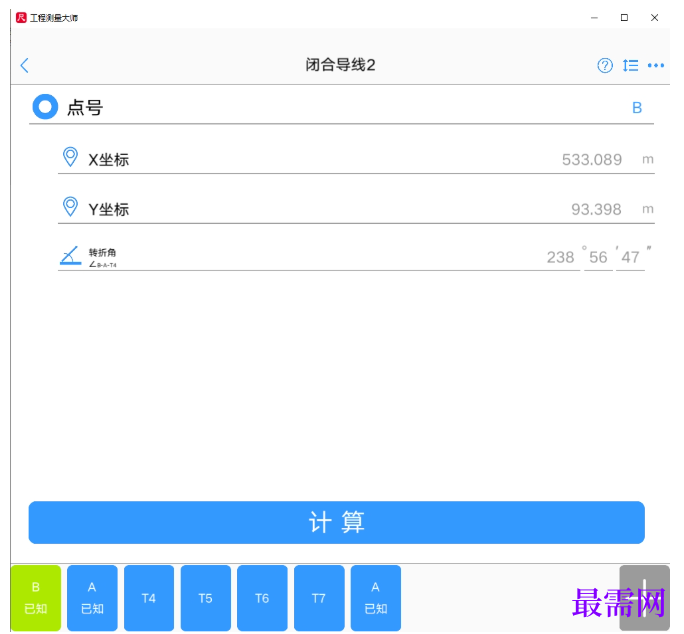Edit the angle seconds field 47

point(630,257)
